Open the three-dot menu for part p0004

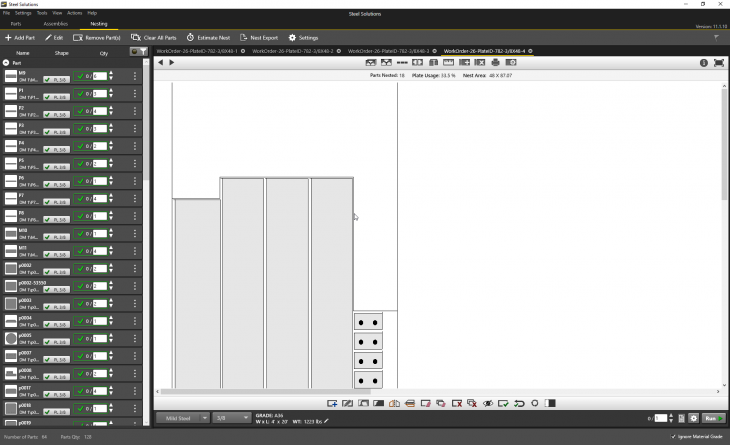135,321
